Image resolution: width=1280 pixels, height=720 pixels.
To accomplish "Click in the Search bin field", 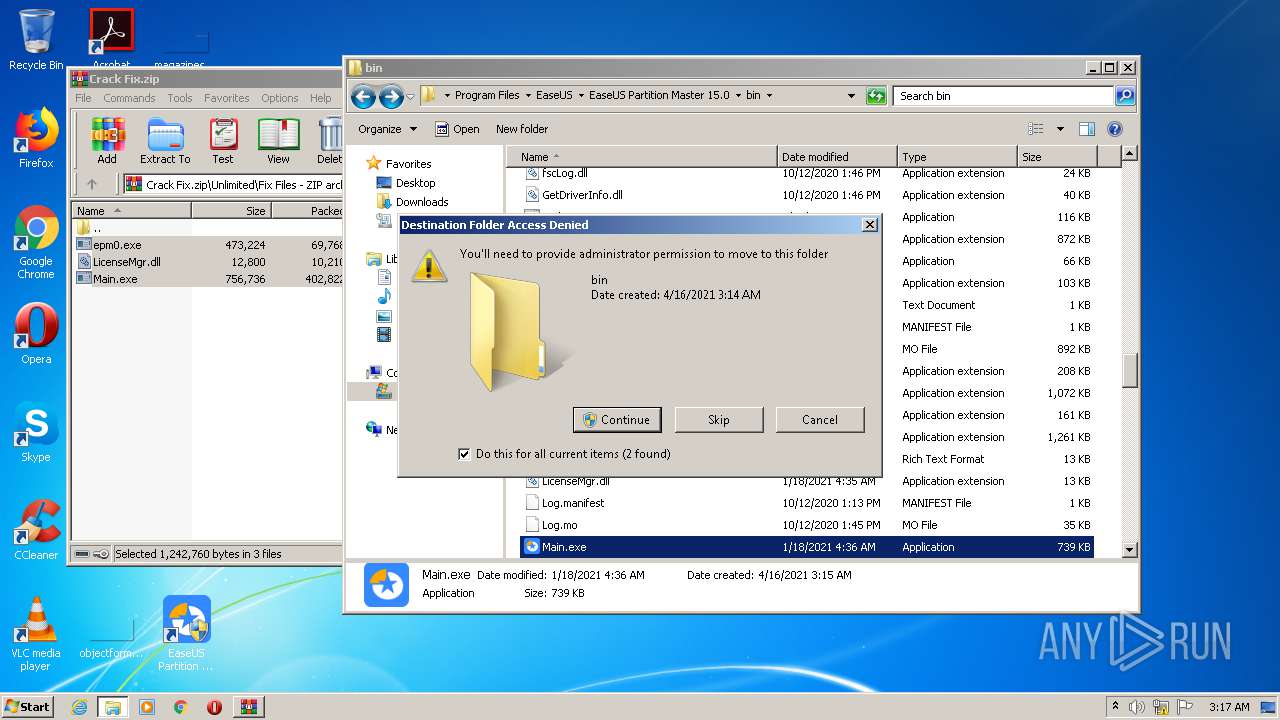I will click(x=1003, y=96).
